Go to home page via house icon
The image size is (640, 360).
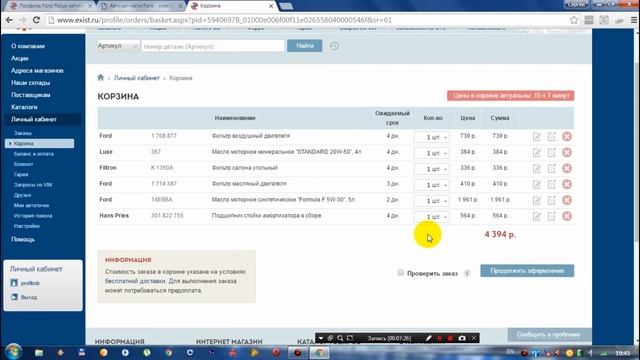point(100,78)
